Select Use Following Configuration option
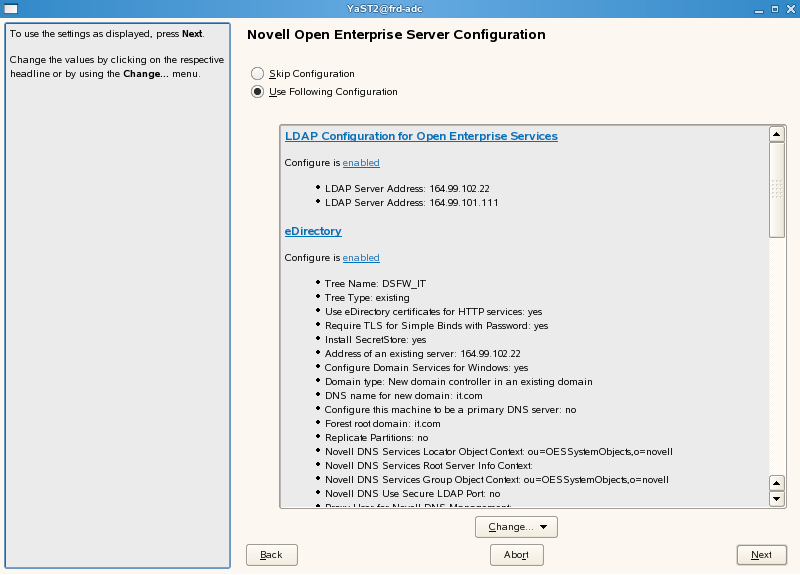 point(258,92)
